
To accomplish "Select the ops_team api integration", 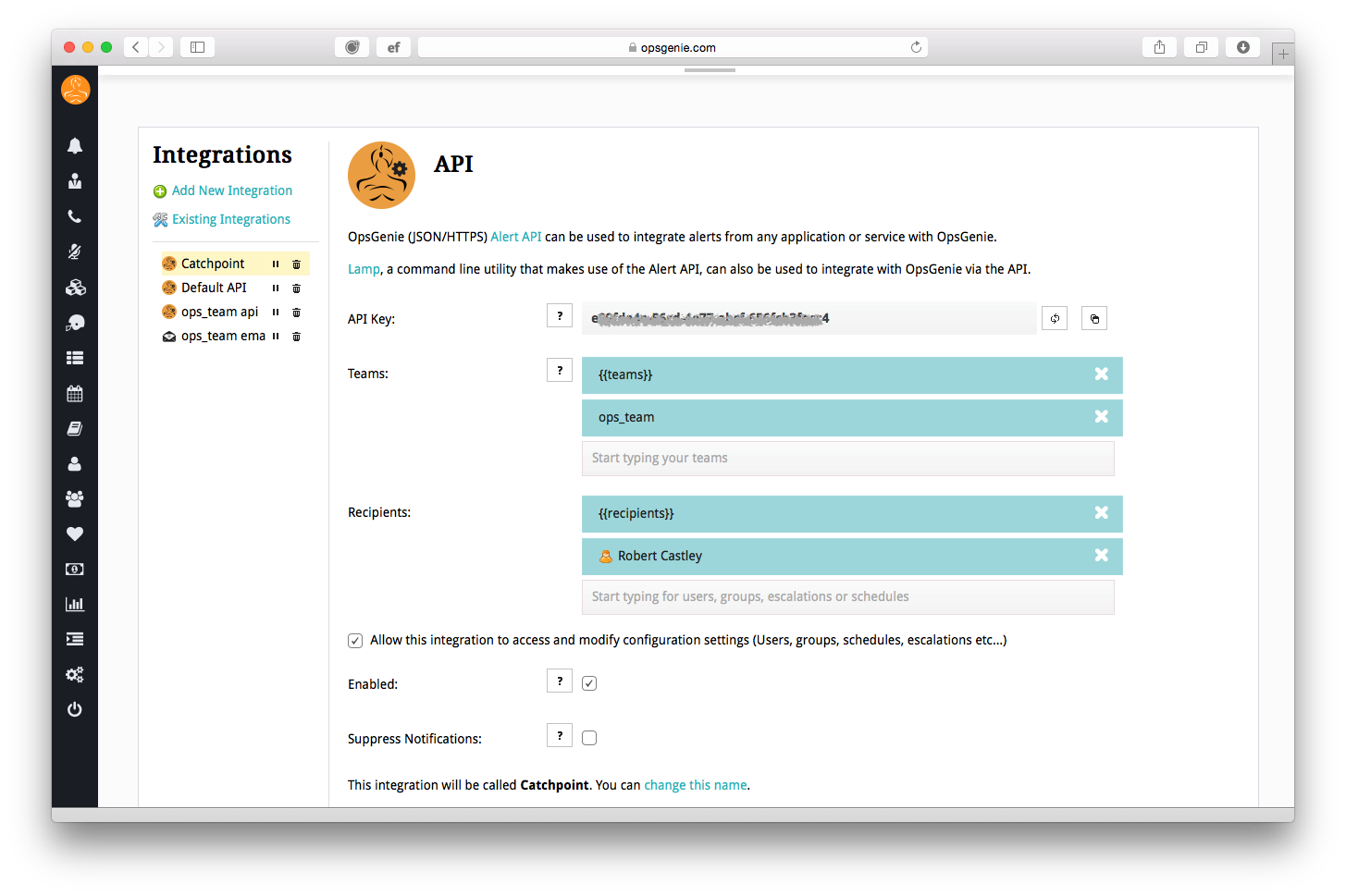I will point(219,312).
